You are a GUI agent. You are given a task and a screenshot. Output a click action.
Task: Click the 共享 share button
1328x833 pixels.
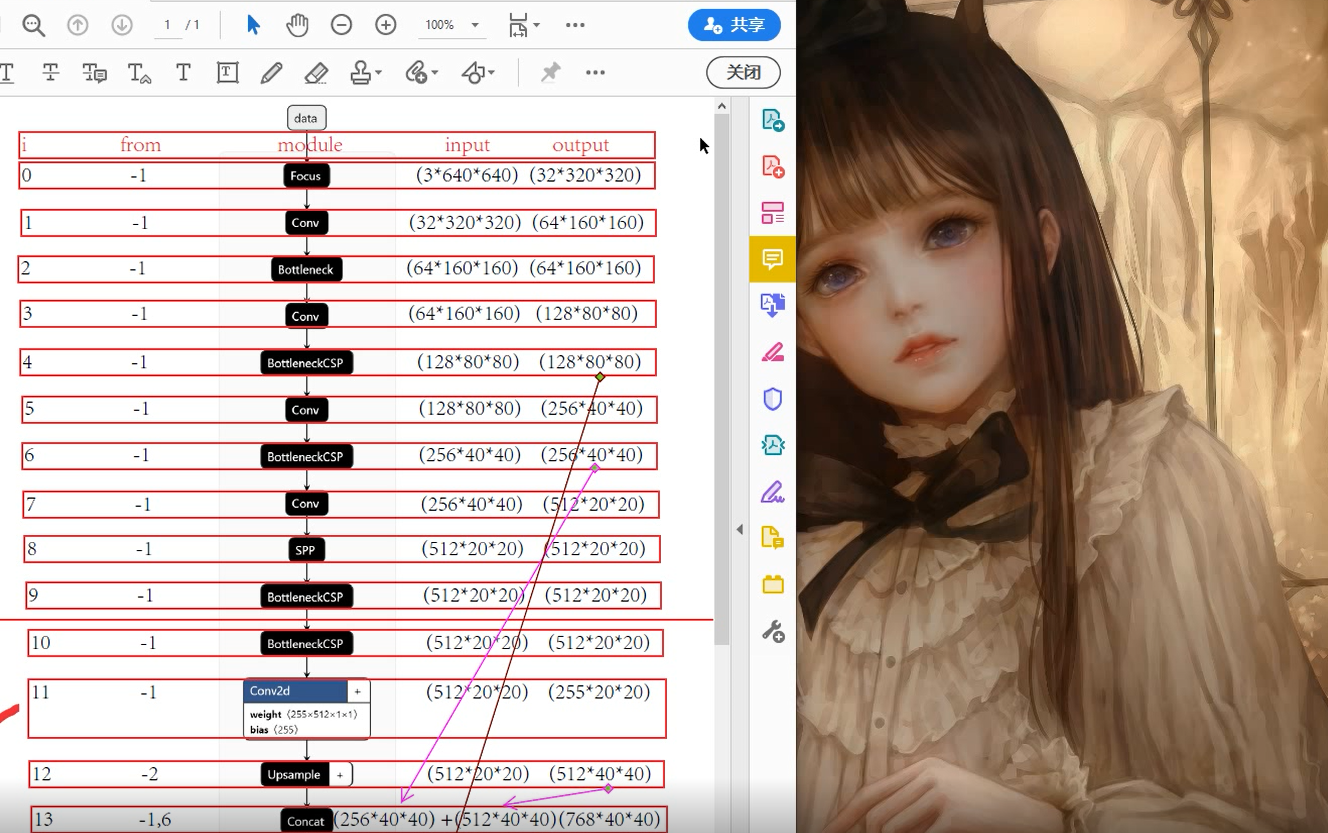tap(734, 25)
